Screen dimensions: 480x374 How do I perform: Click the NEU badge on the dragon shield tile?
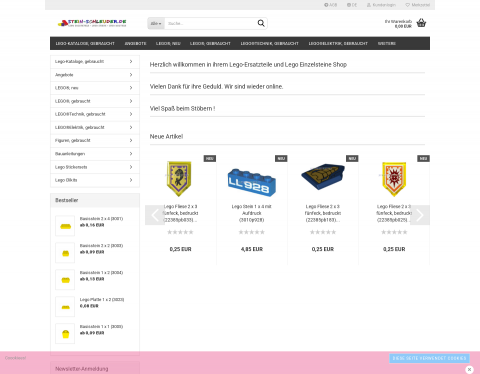tap(210, 158)
